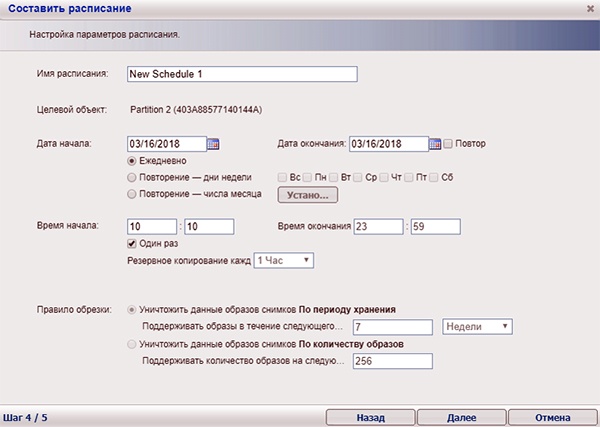Select purge По периоду хранения radio

(132, 310)
